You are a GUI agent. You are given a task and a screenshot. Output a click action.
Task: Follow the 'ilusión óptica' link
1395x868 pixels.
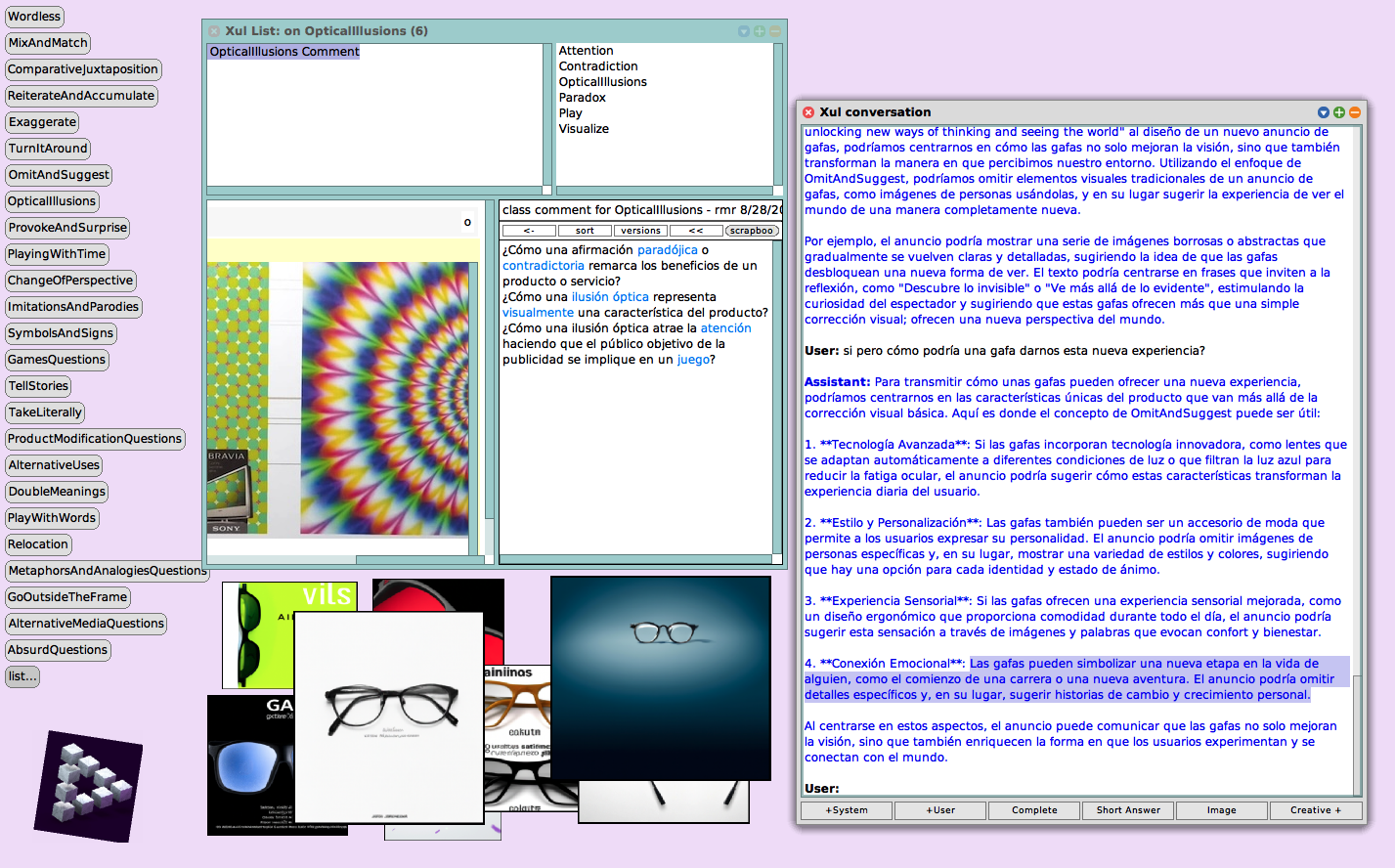point(610,297)
